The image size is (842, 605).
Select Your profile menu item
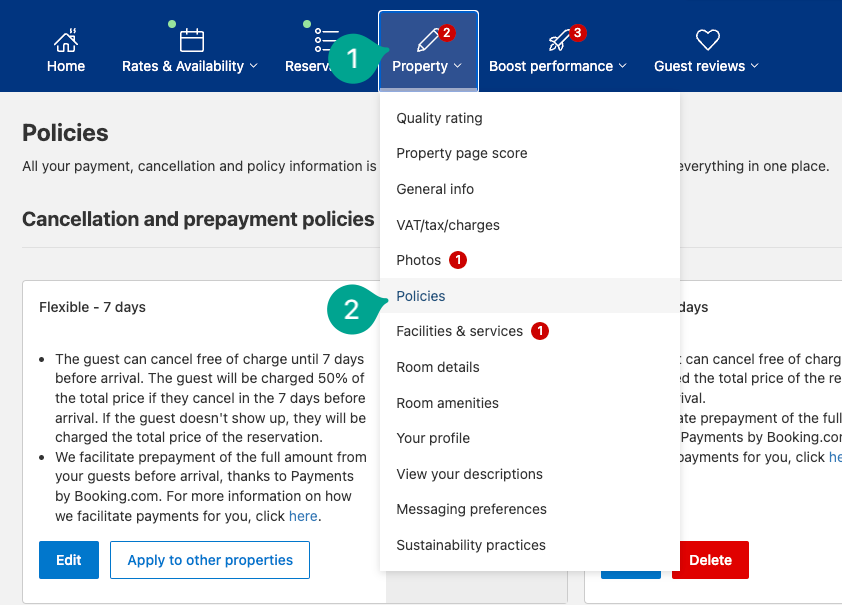pyautogui.click(x=529, y=438)
